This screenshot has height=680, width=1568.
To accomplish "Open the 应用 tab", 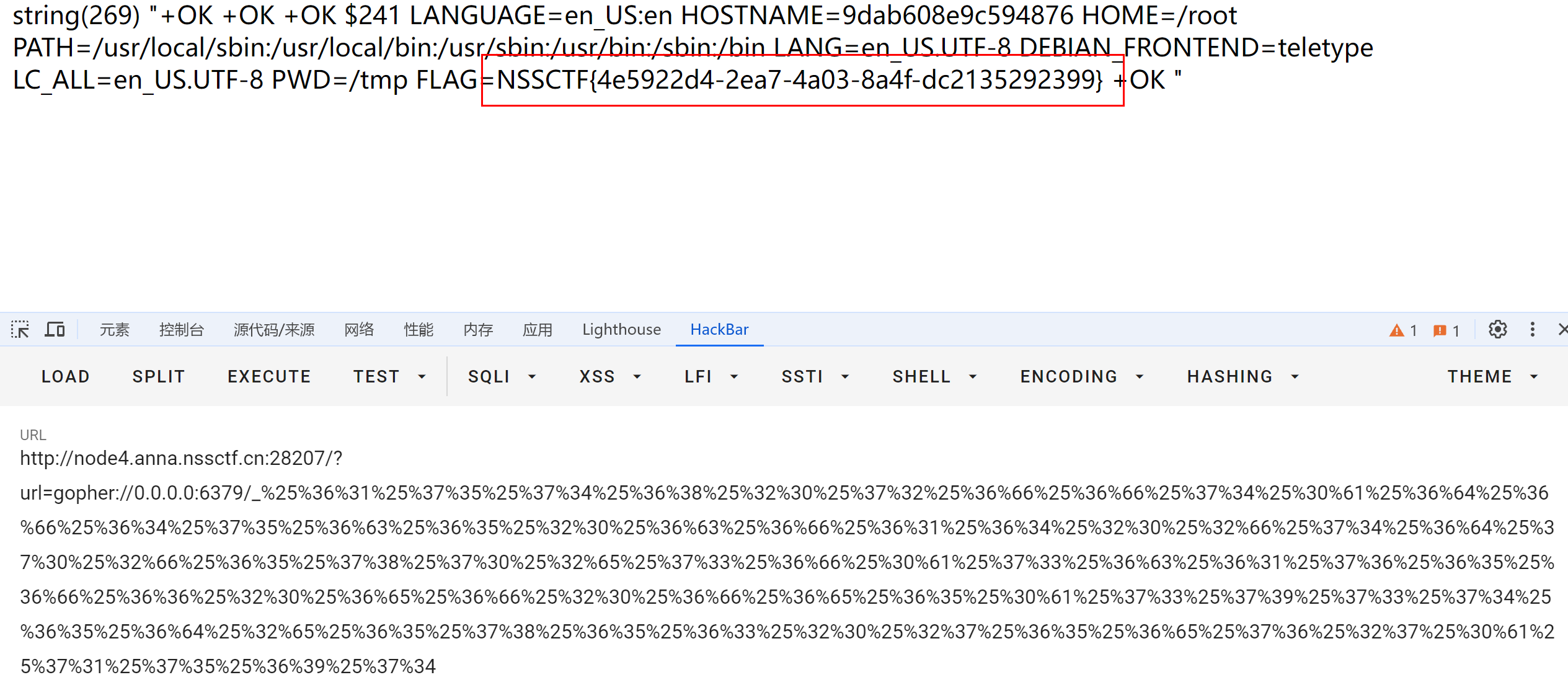I will pyautogui.click(x=538, y=329).
